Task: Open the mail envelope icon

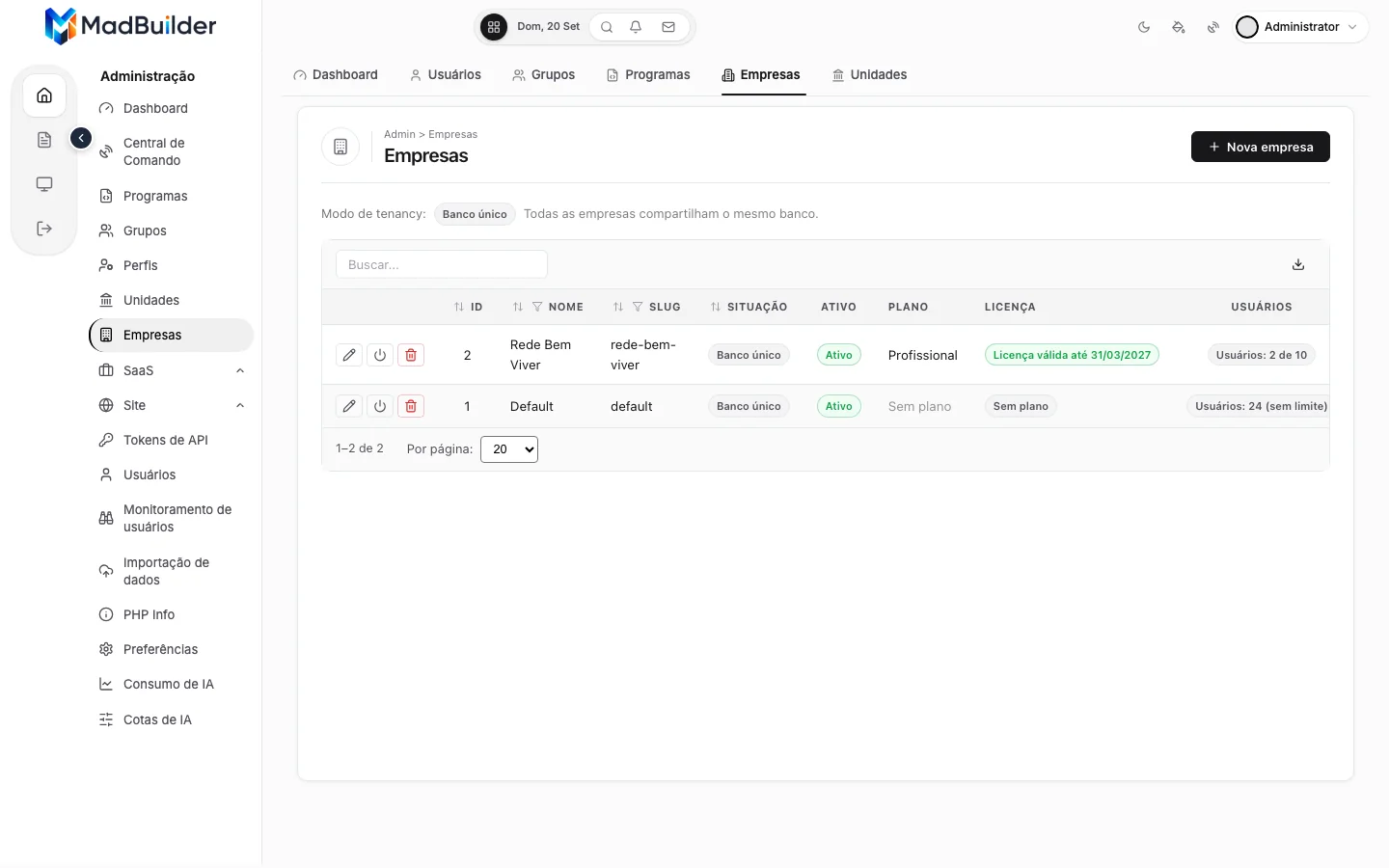Action: point(668,27)
